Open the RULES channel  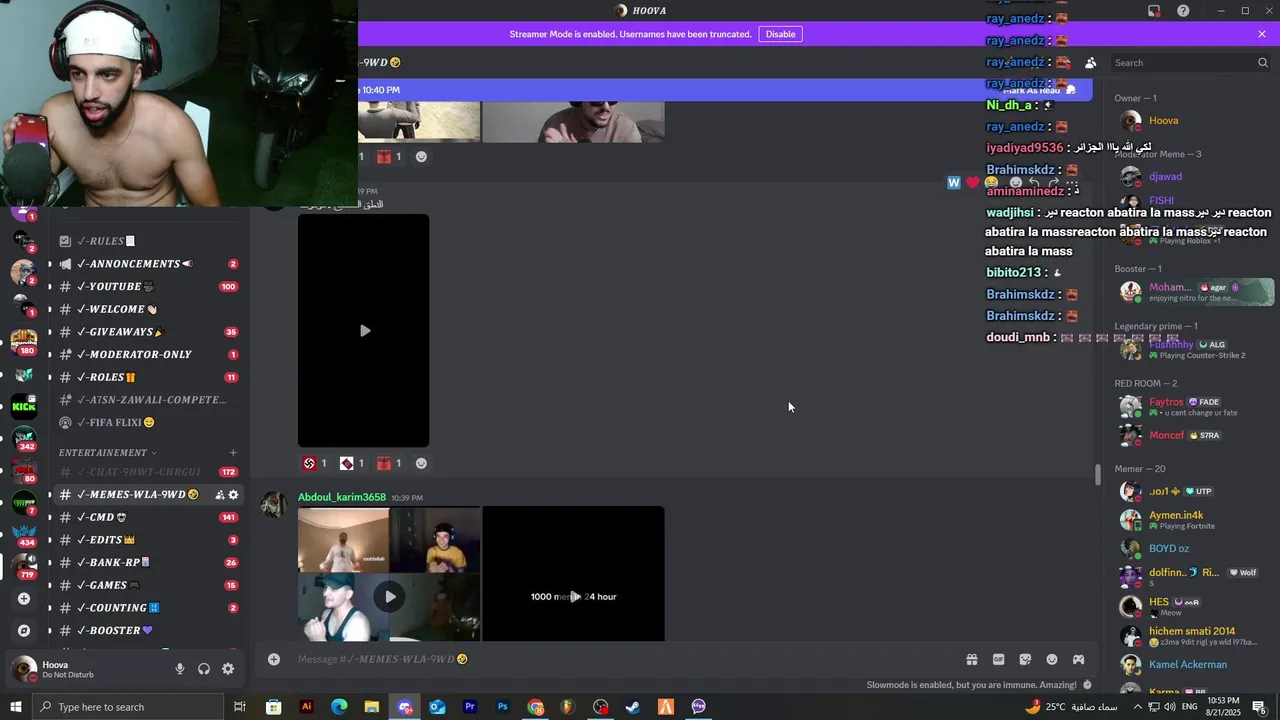148,241
